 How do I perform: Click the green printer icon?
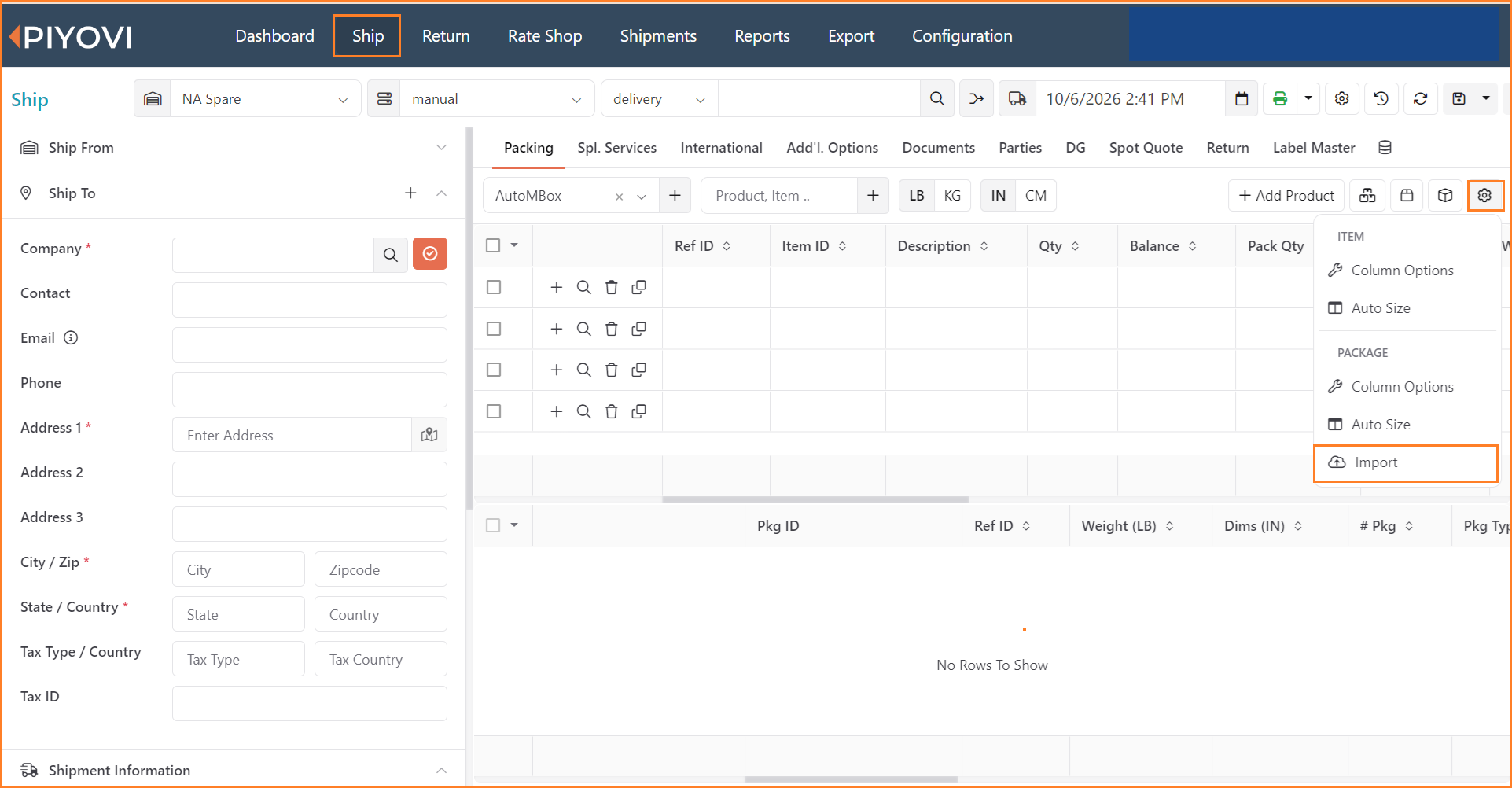pyautogui.click(x=1280, y=98)
